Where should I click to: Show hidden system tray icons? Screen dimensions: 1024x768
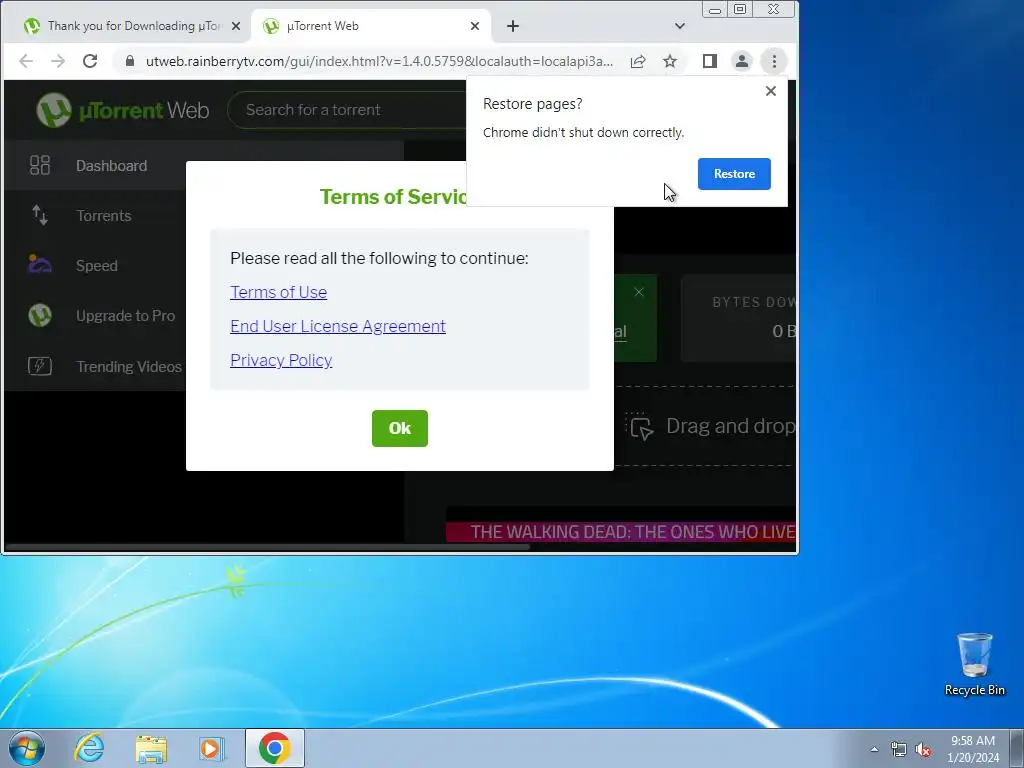(x=874, y=749)
